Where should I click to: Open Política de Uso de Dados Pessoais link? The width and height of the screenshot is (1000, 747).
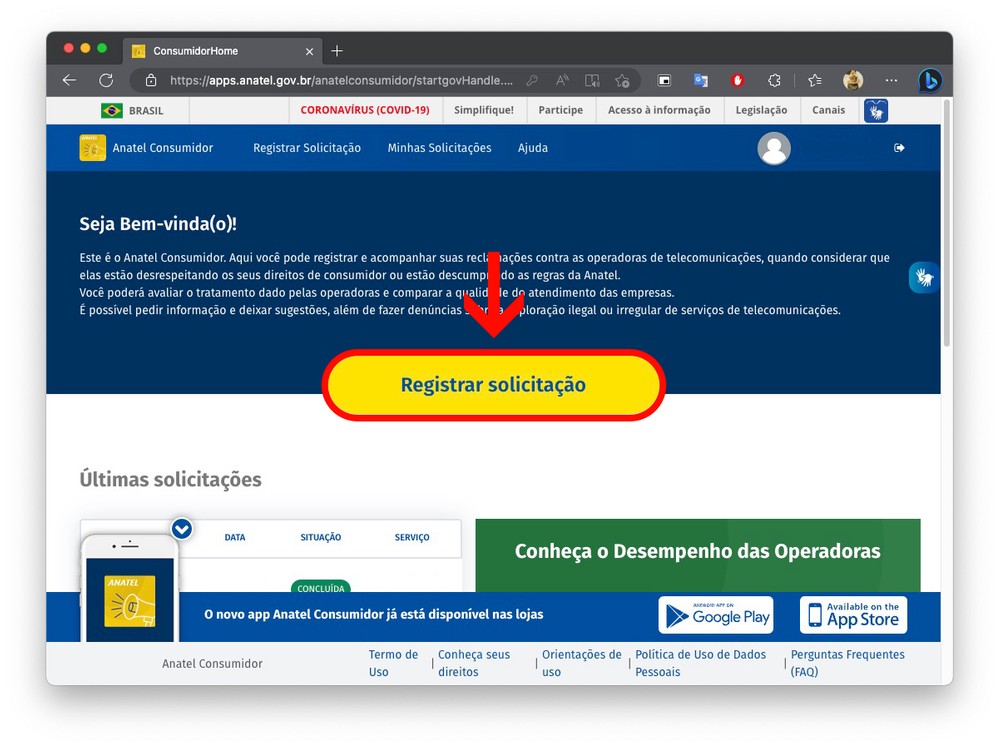(x=700, y=663)
